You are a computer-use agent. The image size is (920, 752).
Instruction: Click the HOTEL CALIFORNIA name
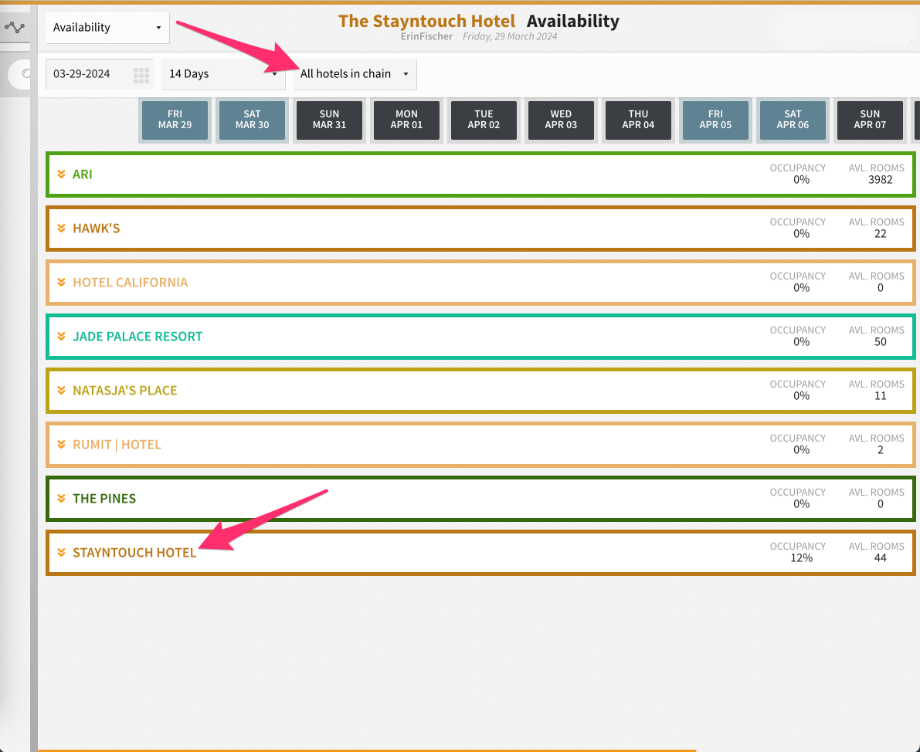(130, 282)
